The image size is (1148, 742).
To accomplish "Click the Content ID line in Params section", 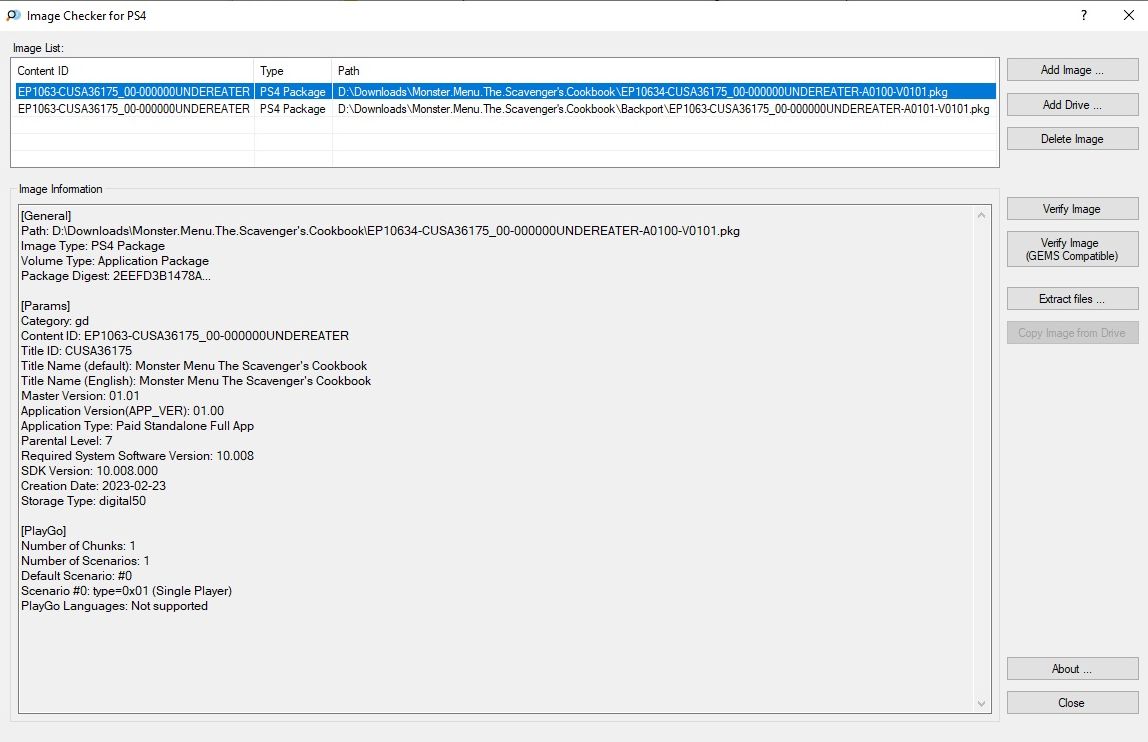I will click(x=184, y=335).
